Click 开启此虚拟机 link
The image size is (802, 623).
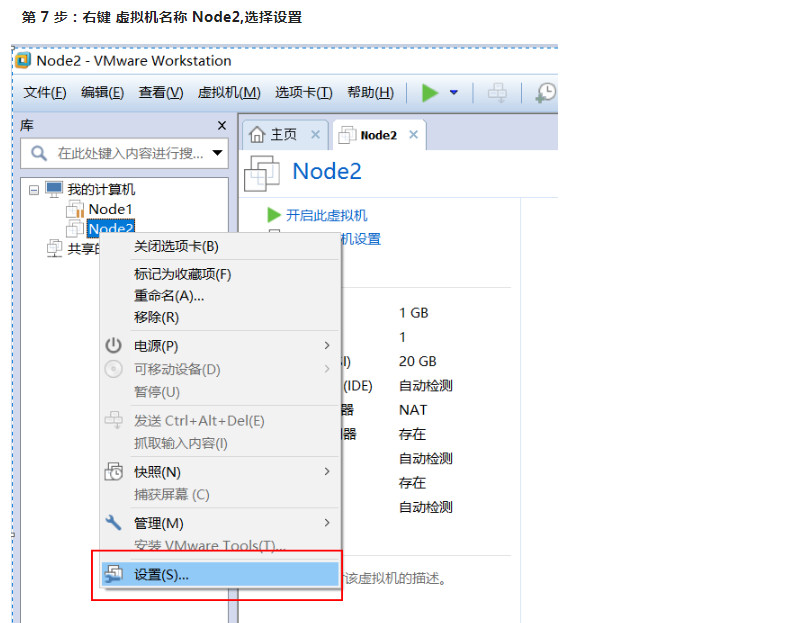pos(326,215)
